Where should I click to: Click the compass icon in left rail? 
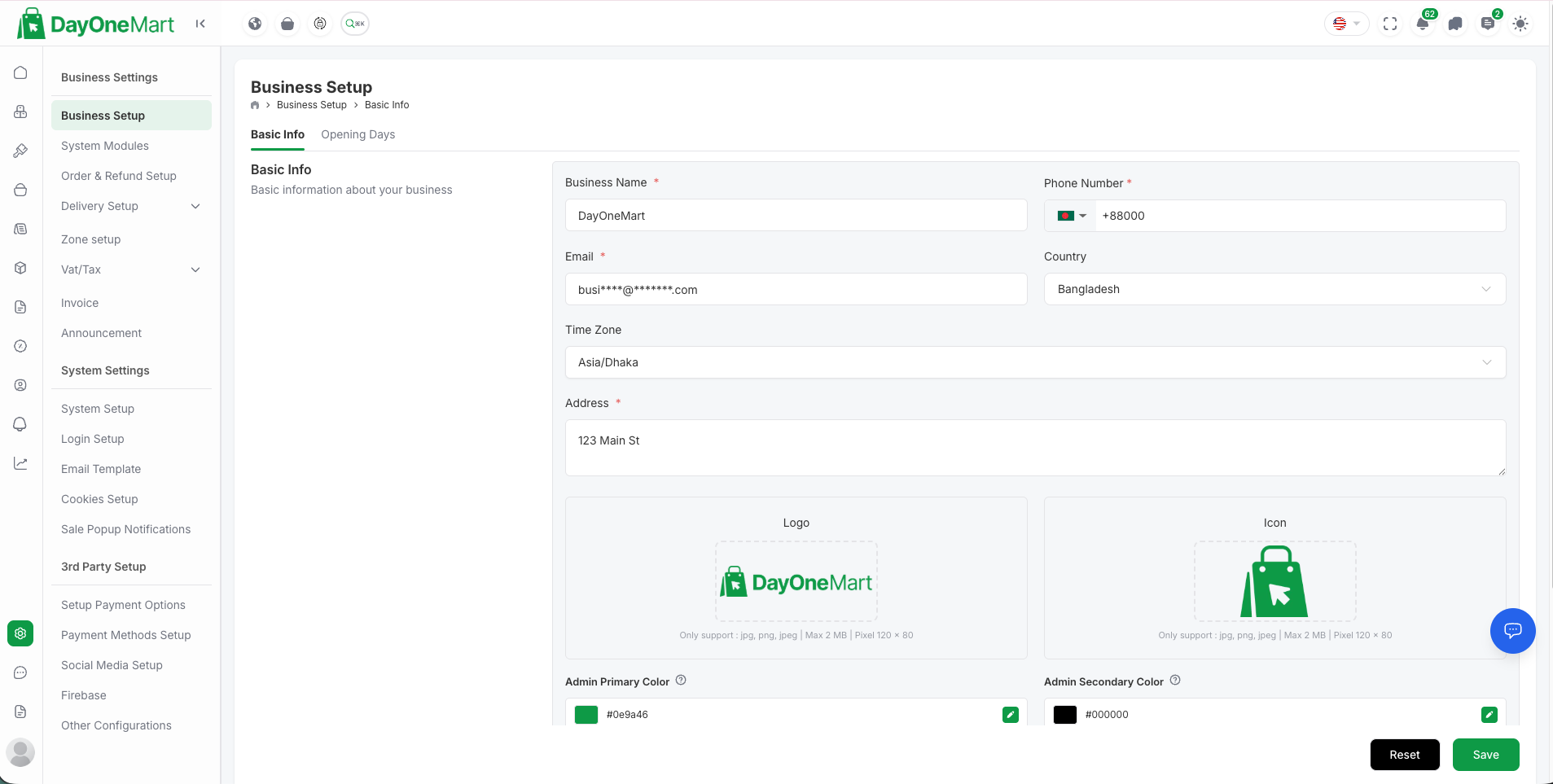(x=20, y=346)
